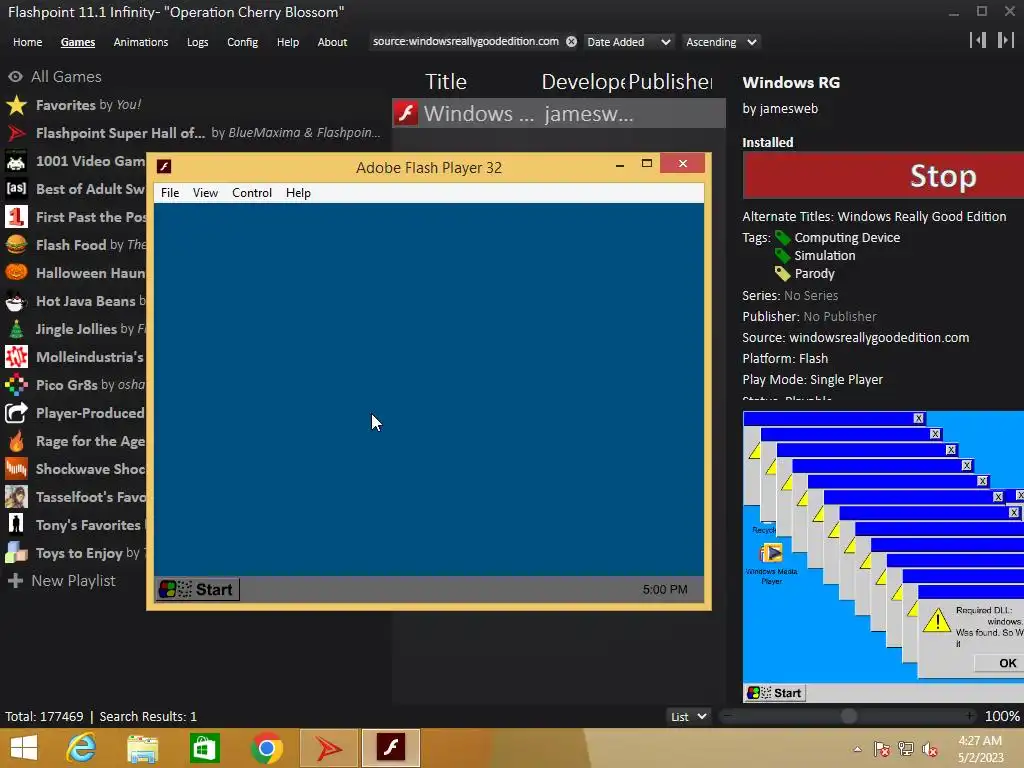The image size is (1024, 768).
Task: Open the List layout dropdown
Action: 688,716
